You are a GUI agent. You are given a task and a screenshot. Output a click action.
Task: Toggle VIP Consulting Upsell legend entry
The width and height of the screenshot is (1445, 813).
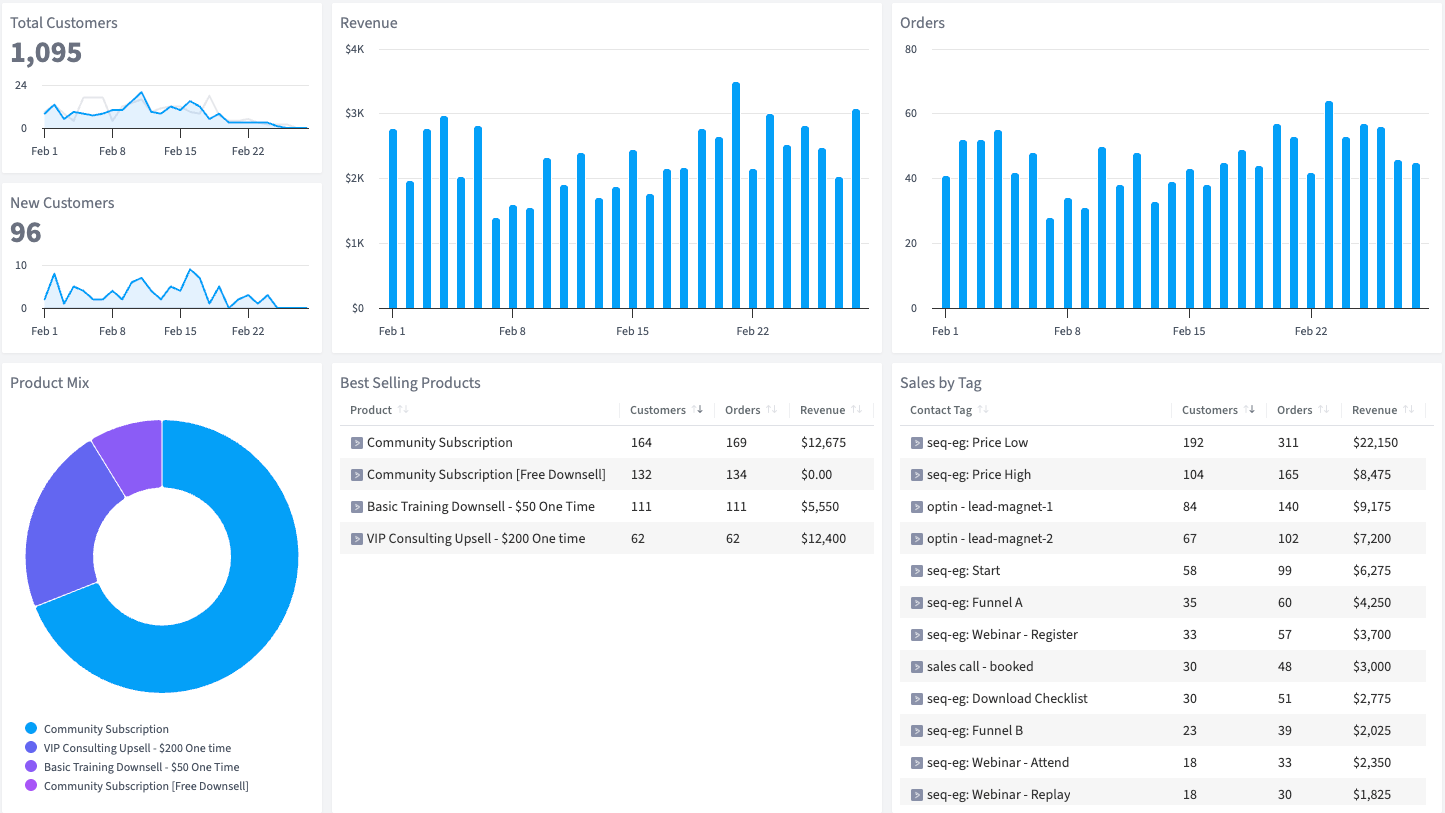[x=137, y=748]
